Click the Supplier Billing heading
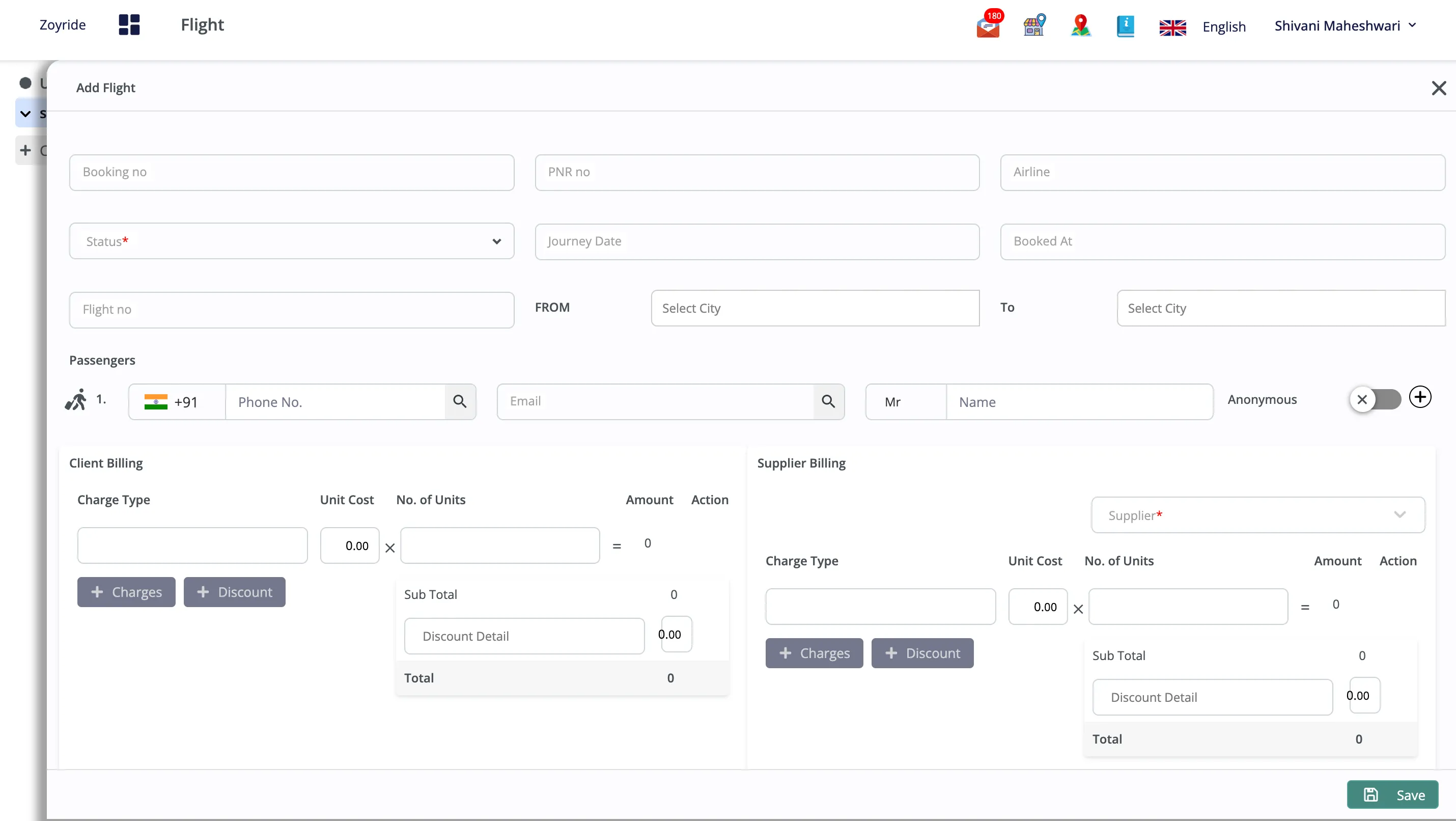This screenshot has width=1456, height=821. 801,463
